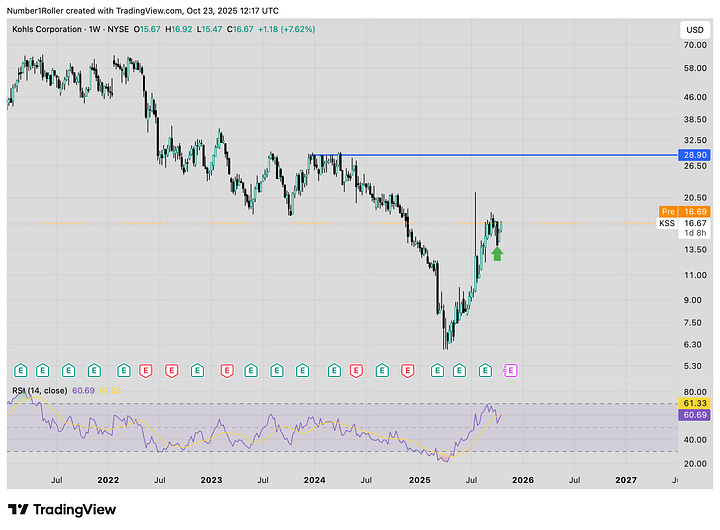Click the 2026 label on time axis
Screen dimensions: 720x530
523,480
